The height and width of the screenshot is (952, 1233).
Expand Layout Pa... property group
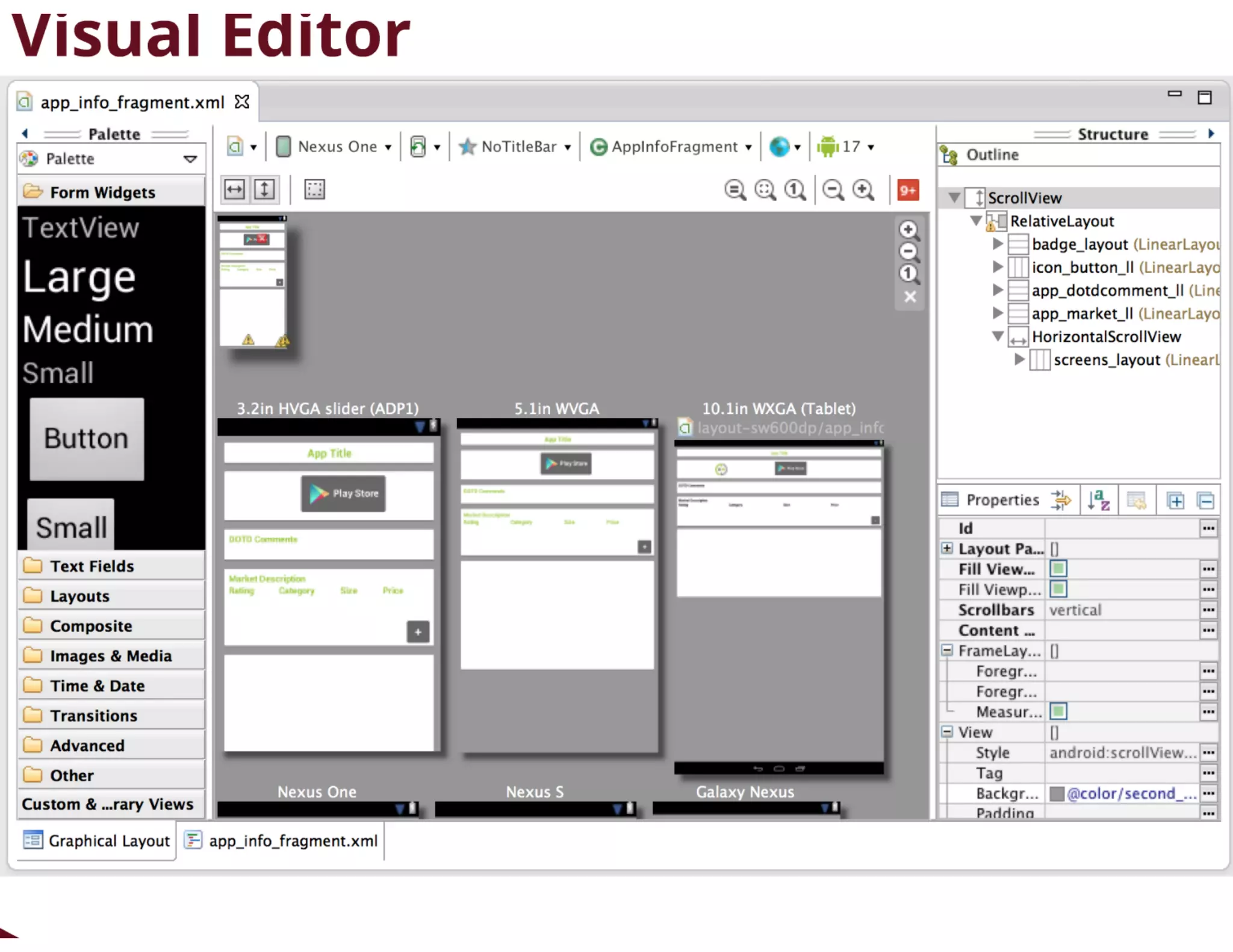[947, 548]
